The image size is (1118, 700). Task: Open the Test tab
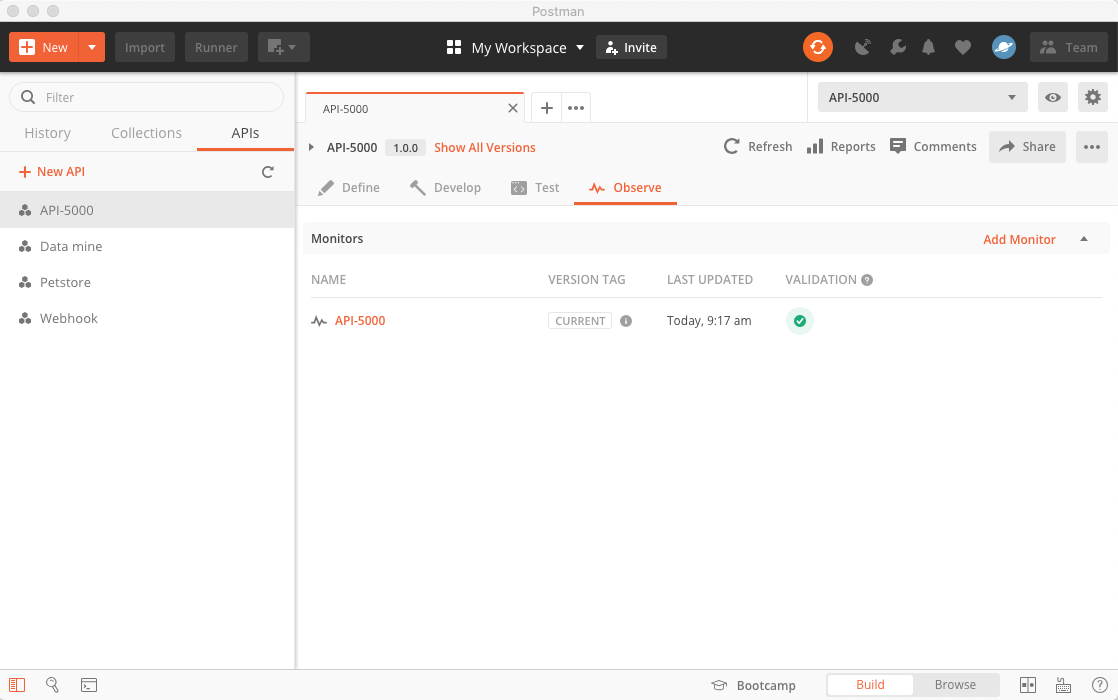point(535,187)
